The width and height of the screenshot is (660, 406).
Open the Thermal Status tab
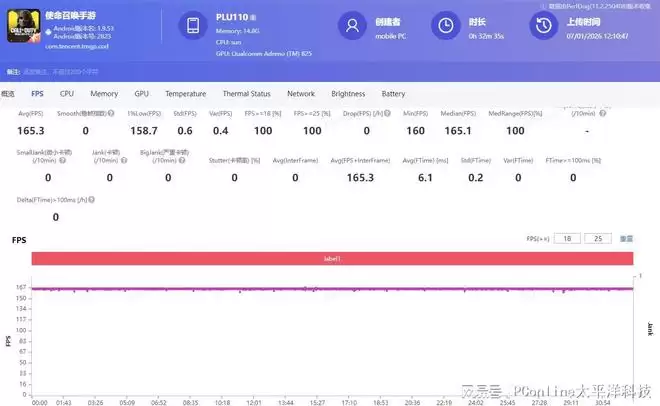pos(246,94)
